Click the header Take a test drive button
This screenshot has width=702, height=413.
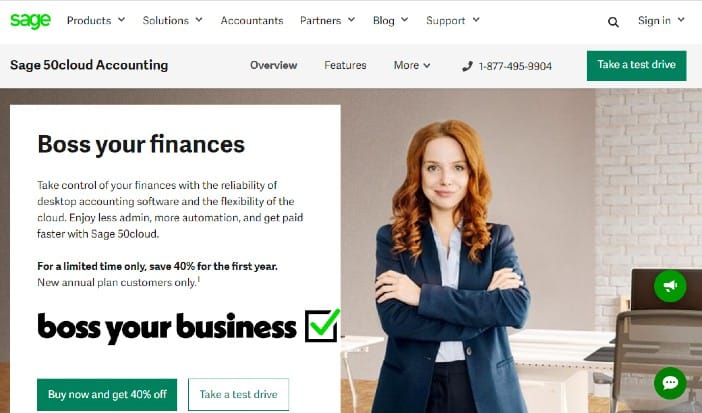[636, 65]
